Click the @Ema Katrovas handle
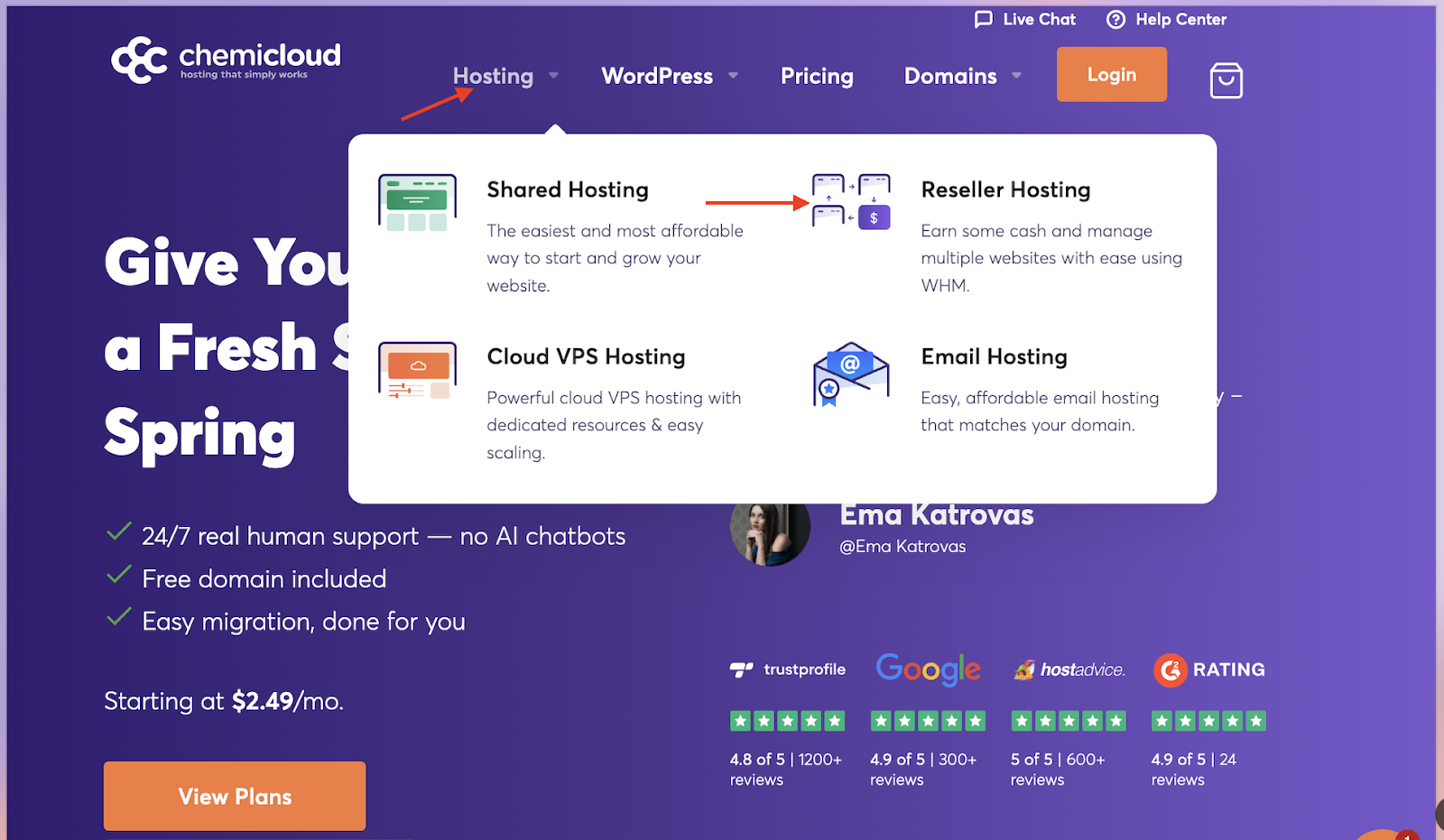Screen dimensions: 1444x840 [902, 546]
